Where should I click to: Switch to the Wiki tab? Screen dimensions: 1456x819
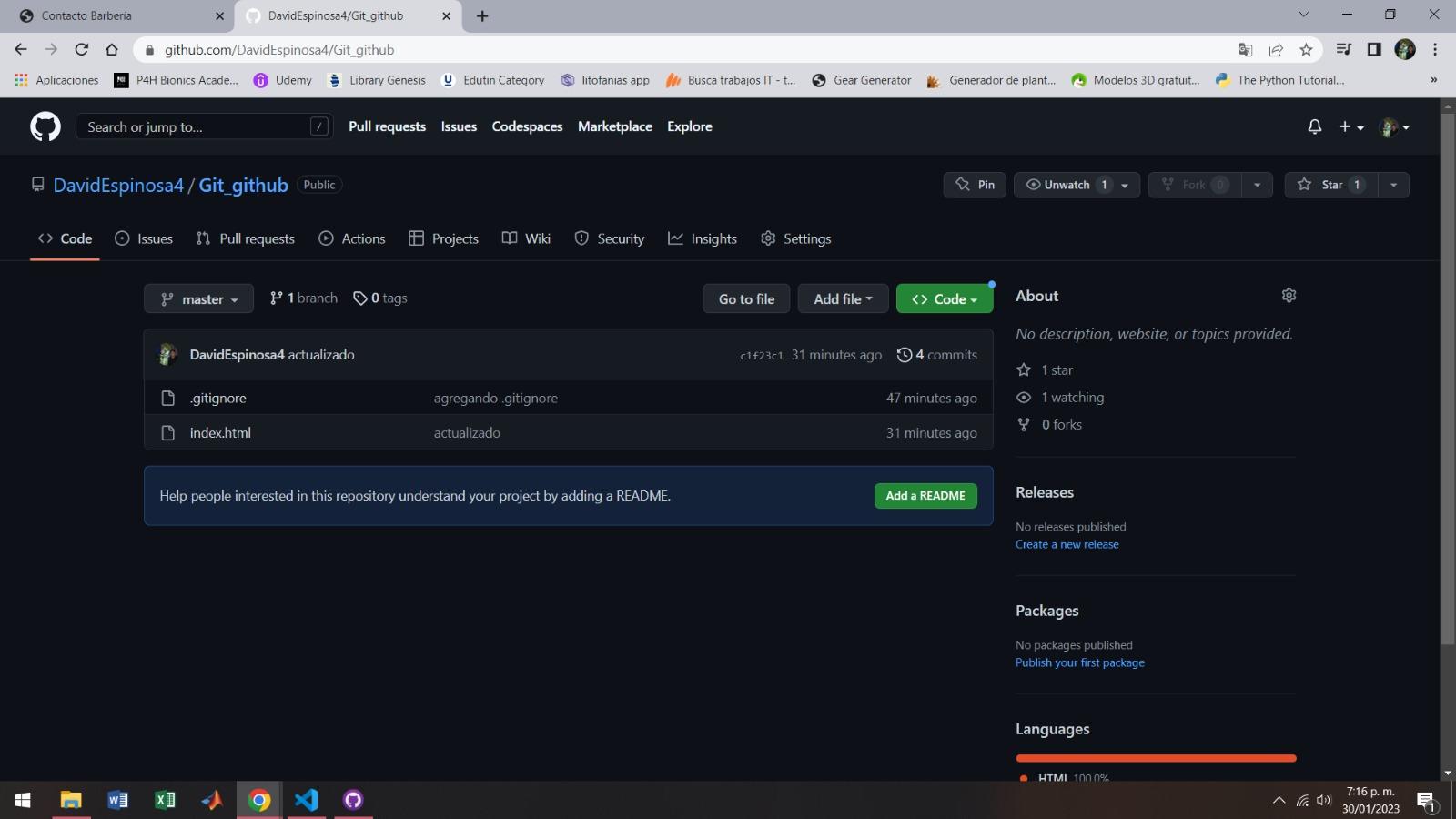pos(526,238)
